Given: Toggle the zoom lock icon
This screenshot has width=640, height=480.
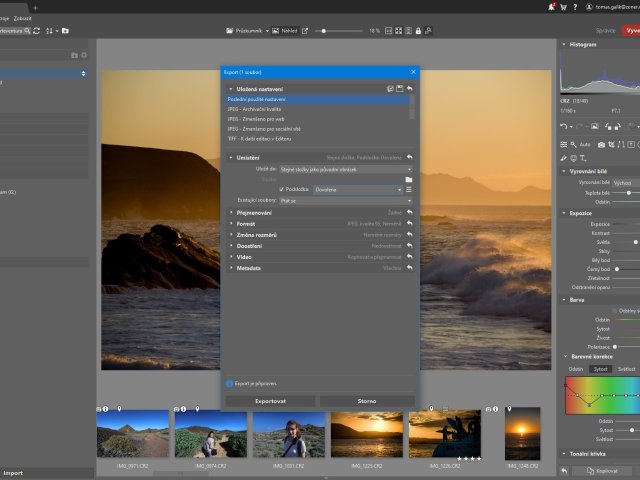Looking at the screenshot, I should click(418, 31).
